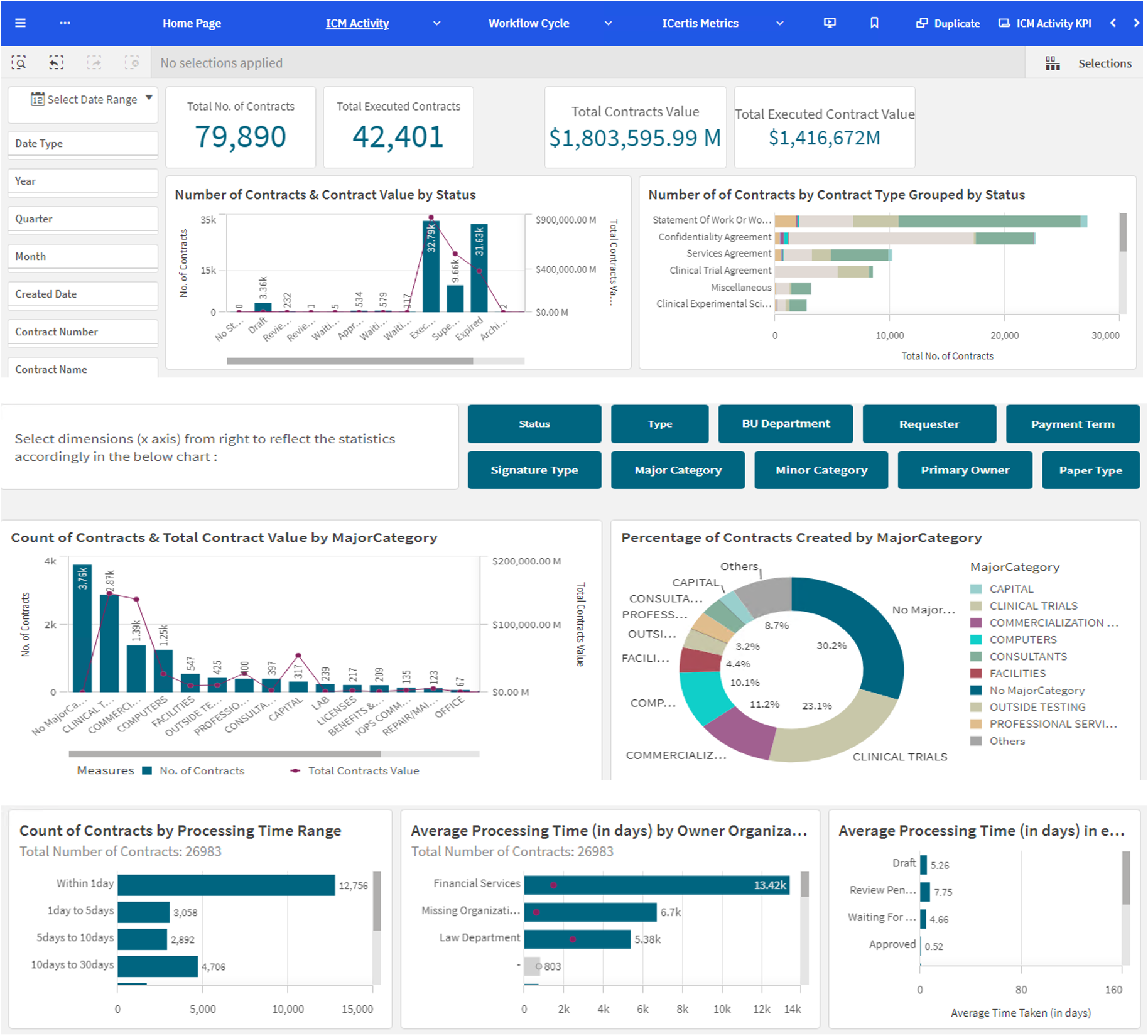Select the Signature Type dimension button
The image size is (1148, 1036).
[534, 470]
